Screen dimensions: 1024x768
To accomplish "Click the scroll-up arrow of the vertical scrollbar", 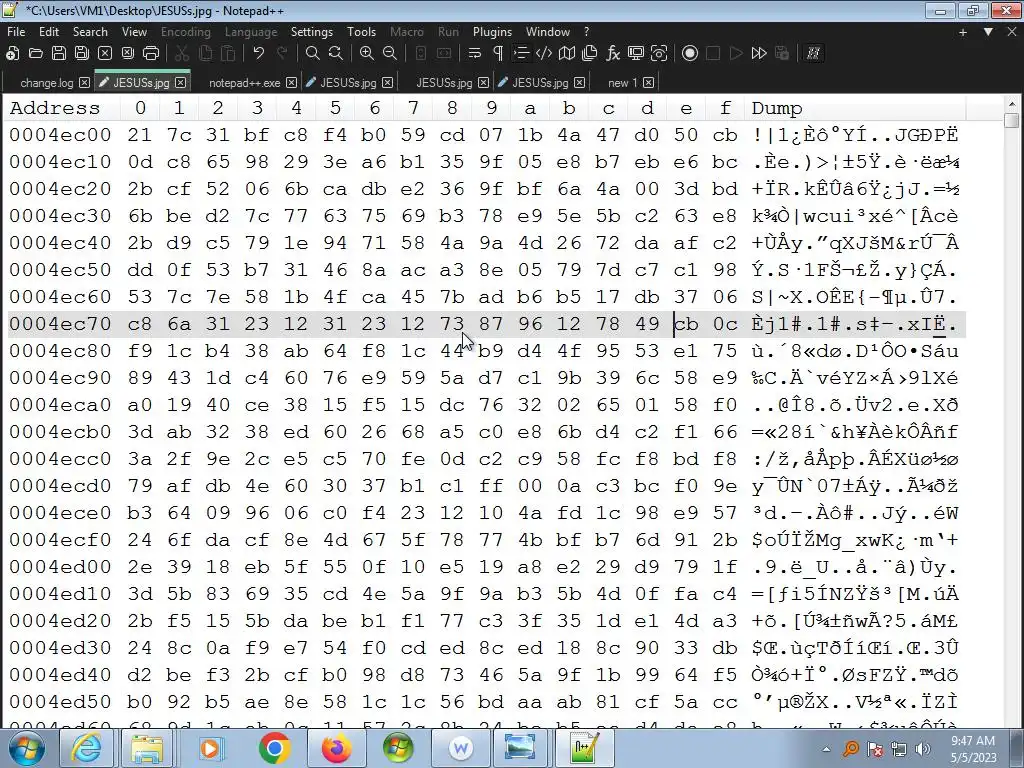I will [x=1012, y=104].
